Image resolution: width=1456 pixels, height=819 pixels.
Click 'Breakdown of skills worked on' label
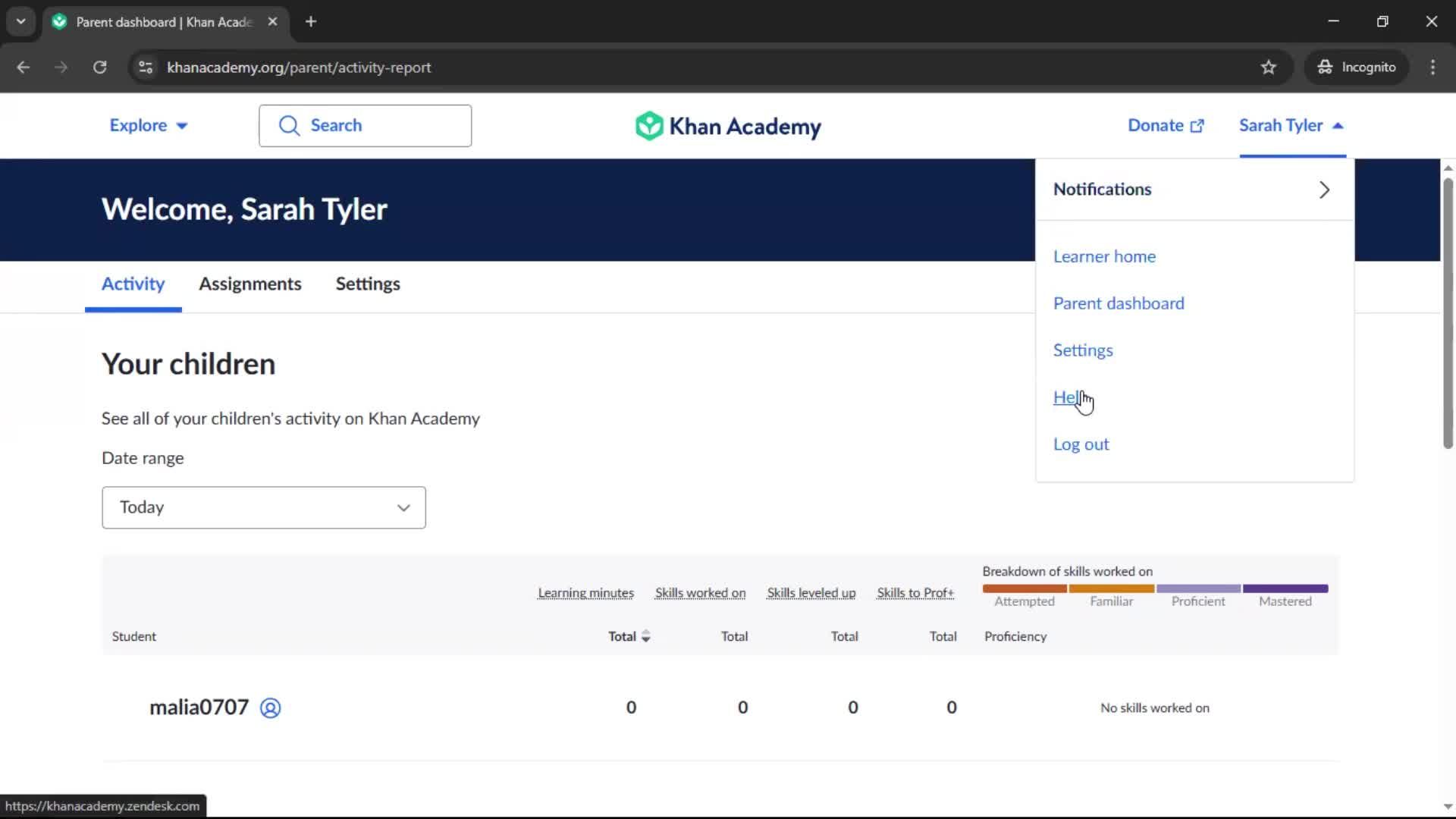pyautogui.click(x=1067, y=571)
